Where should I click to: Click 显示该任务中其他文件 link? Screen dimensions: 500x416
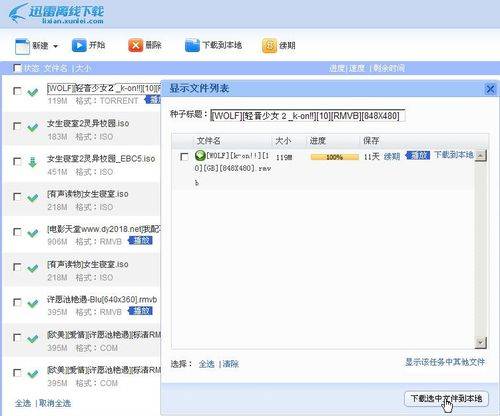445,362
